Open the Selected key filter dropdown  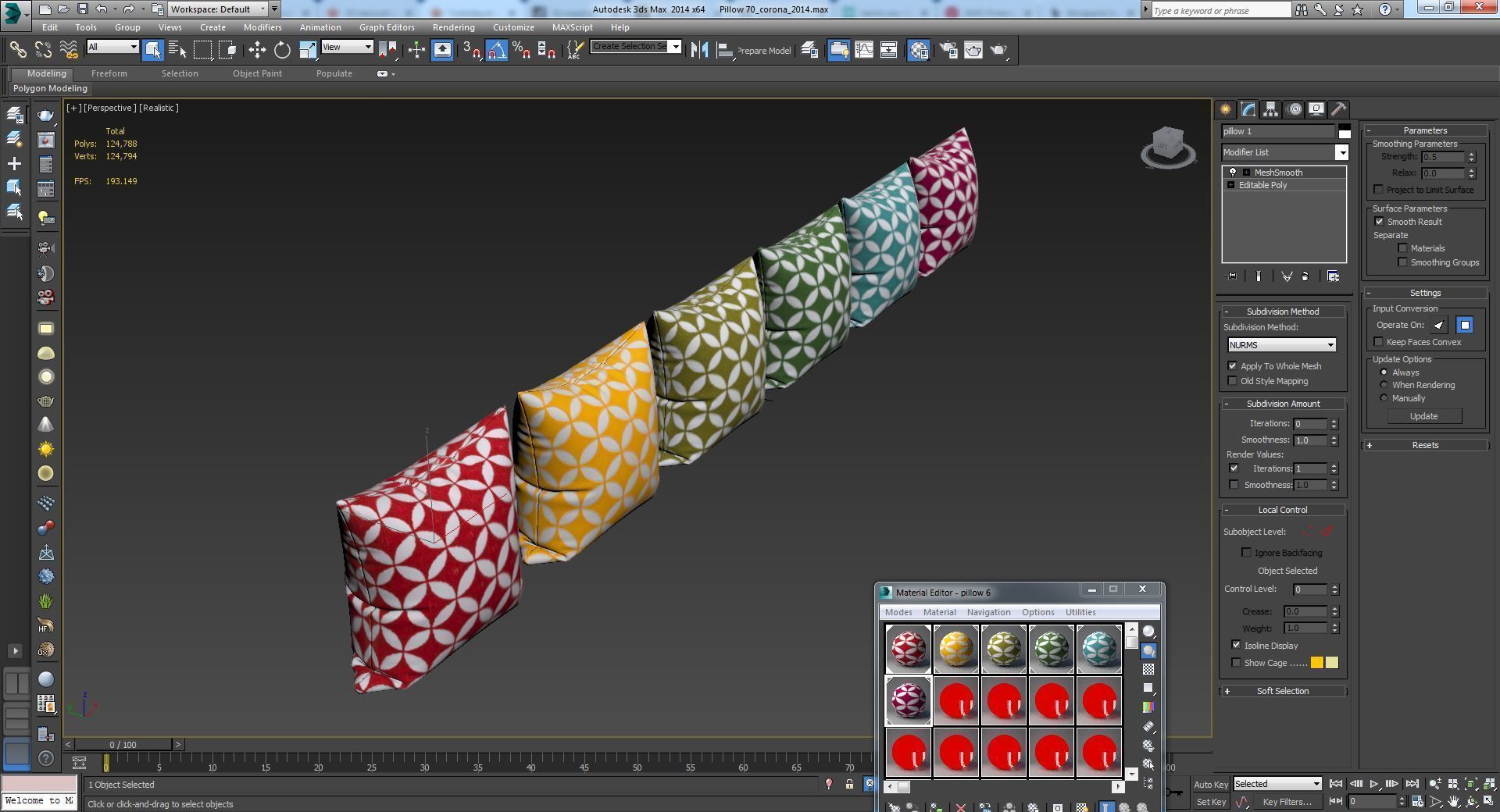[1277, 784]
